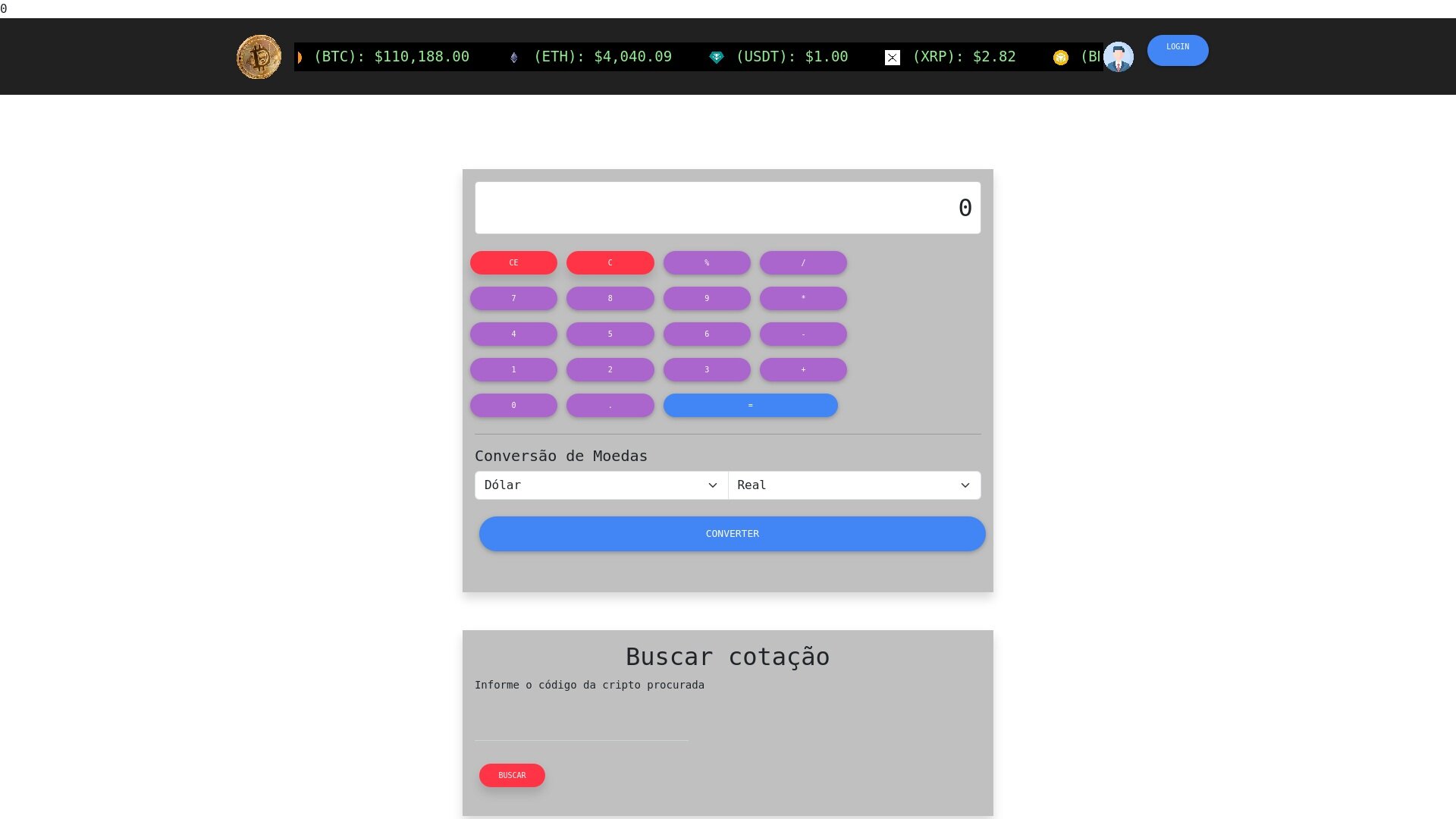Click the Bitcoin coin logo
Image resolution: width=1456 pixels, height=819 pixels.
(259, 57)
